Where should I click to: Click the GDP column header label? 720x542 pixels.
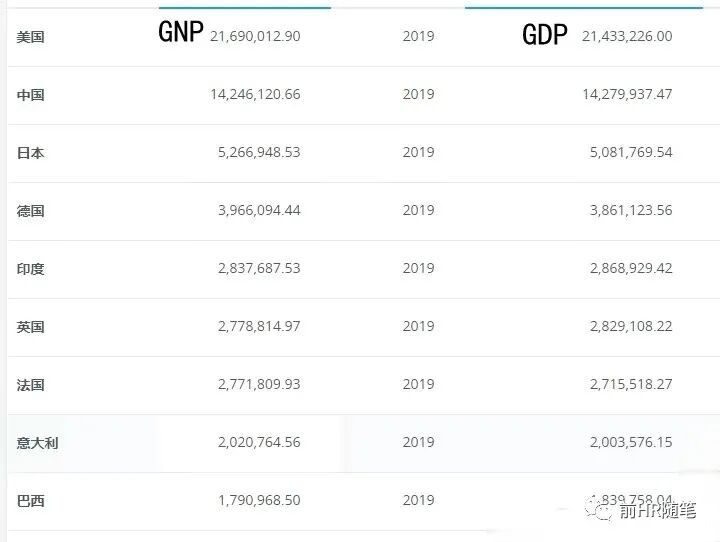click(545, 36)
